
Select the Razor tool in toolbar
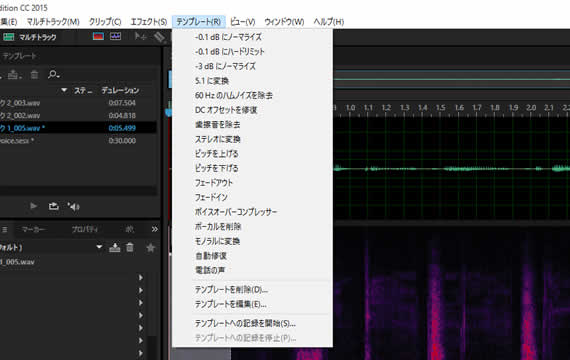(x=159, y=37)
